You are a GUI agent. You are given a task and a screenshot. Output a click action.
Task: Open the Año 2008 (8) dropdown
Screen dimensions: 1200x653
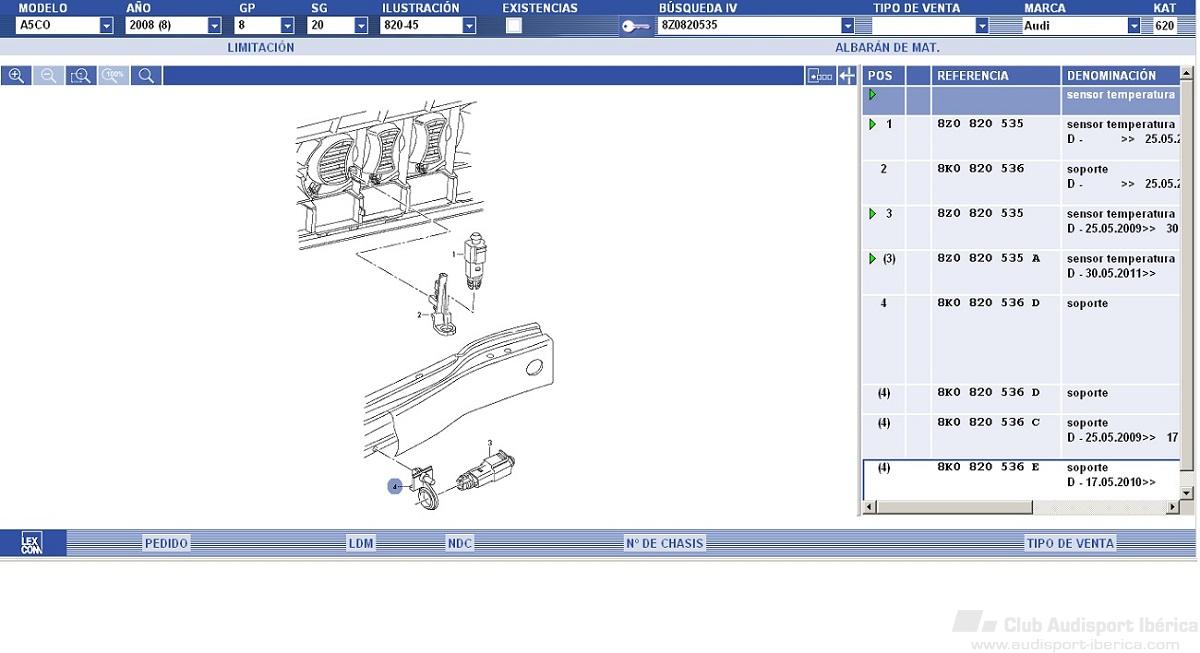(215, 26)
